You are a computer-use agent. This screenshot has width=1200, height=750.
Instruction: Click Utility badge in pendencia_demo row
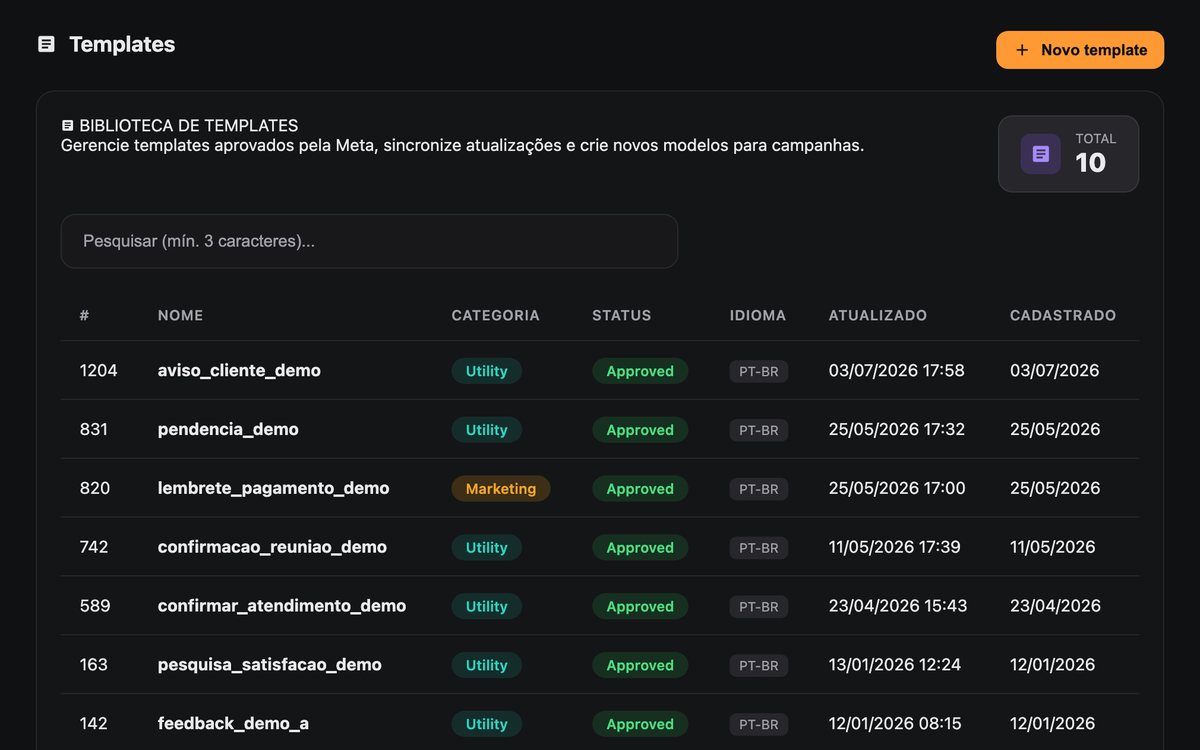[x=486, y=430]
